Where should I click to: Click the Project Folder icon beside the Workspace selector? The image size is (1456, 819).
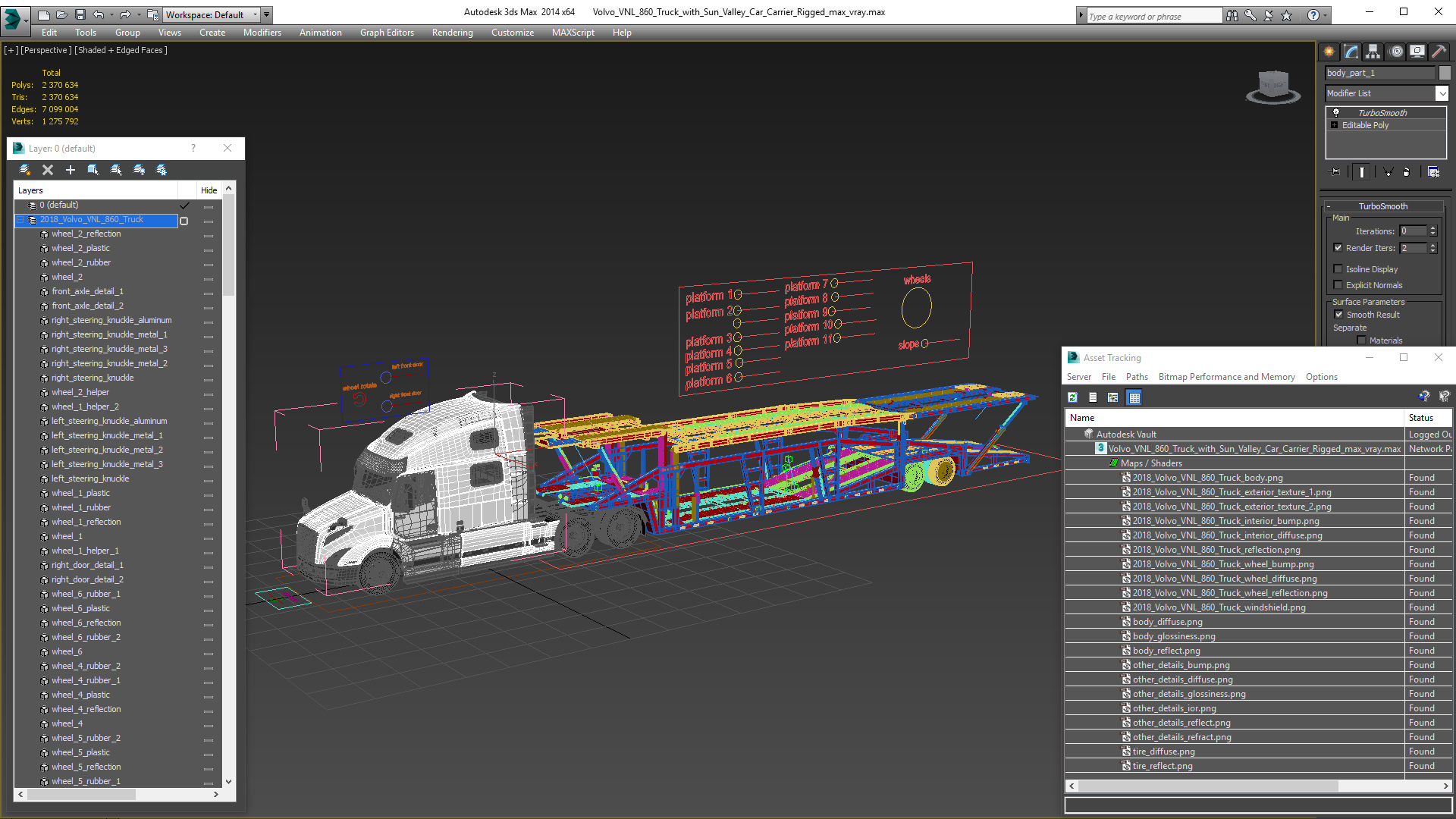pyautogui.click(x=153, y=14)
